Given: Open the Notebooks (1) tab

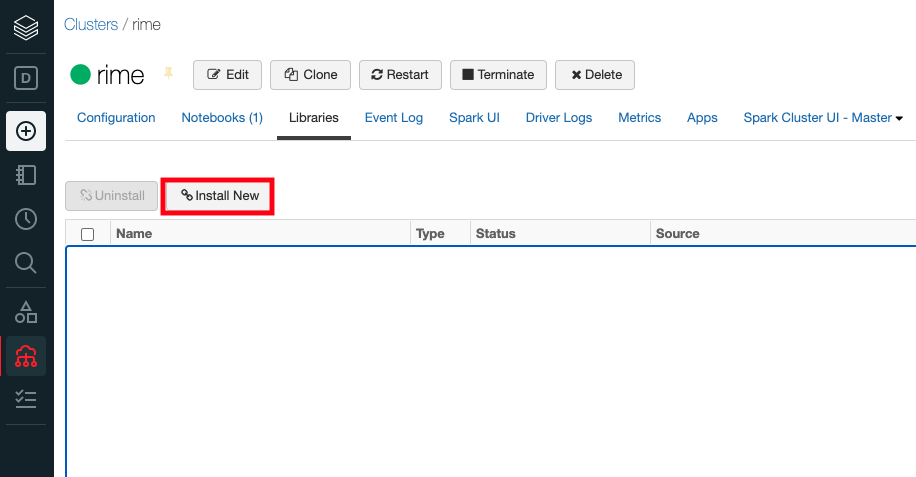Looking at the screenshot, I should [222, 117].
